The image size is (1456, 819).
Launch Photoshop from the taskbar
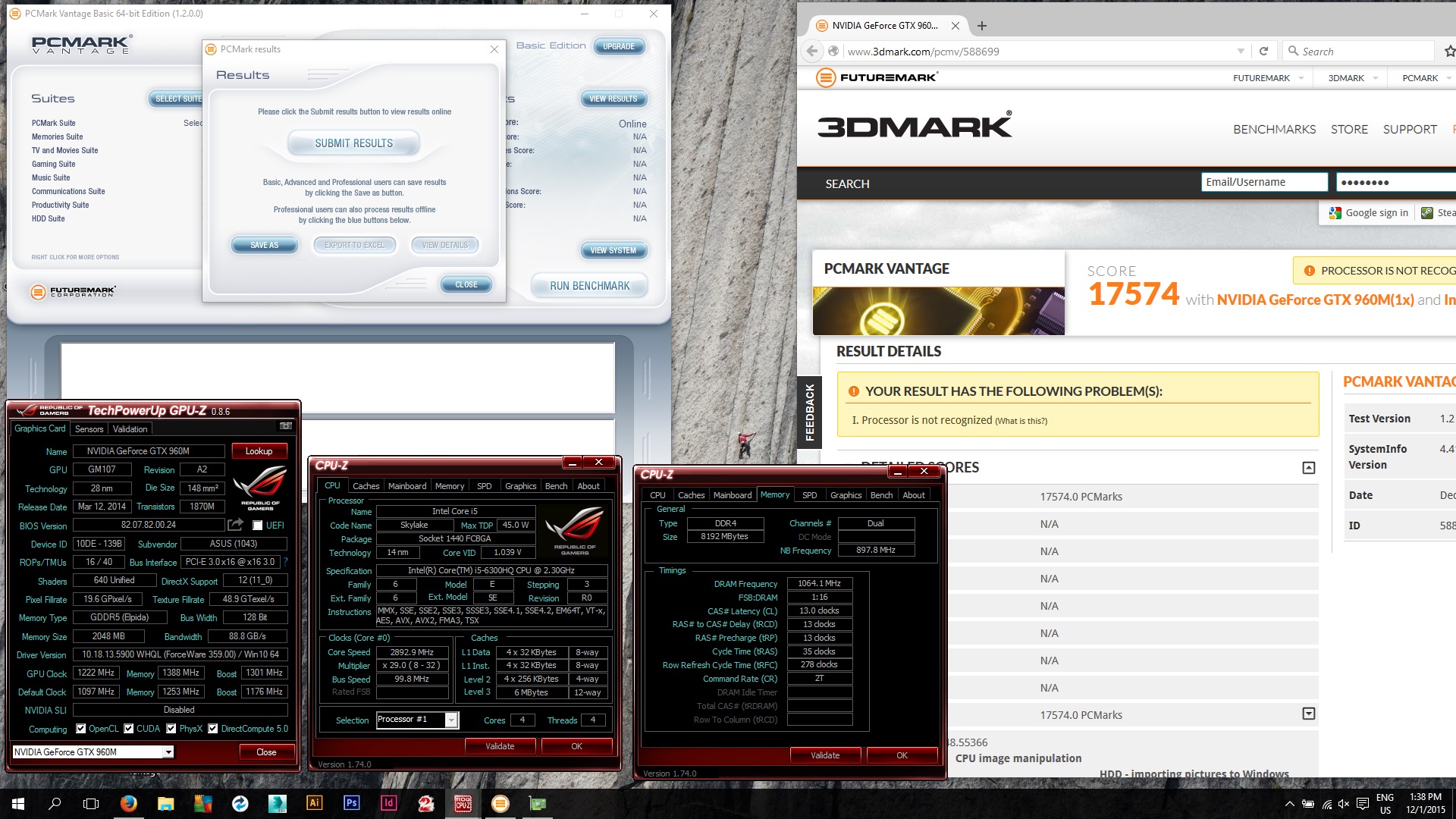351,803
